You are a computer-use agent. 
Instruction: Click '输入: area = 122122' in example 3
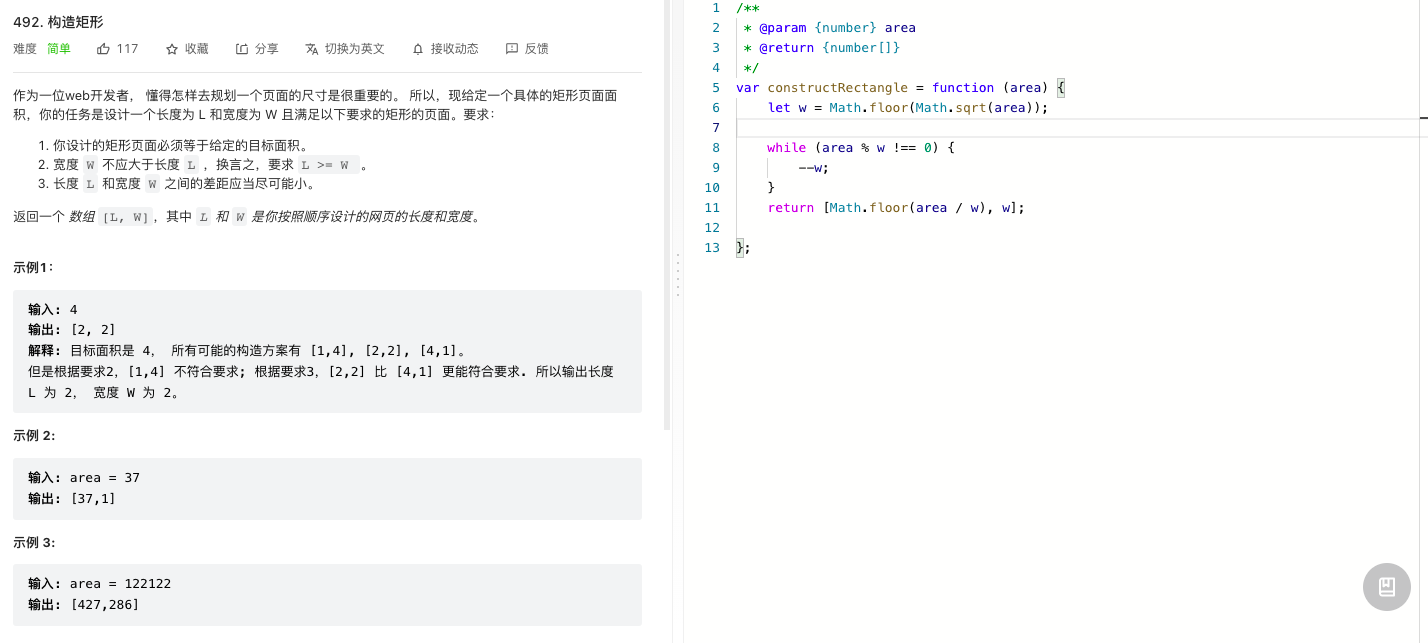tap(100, 583)
